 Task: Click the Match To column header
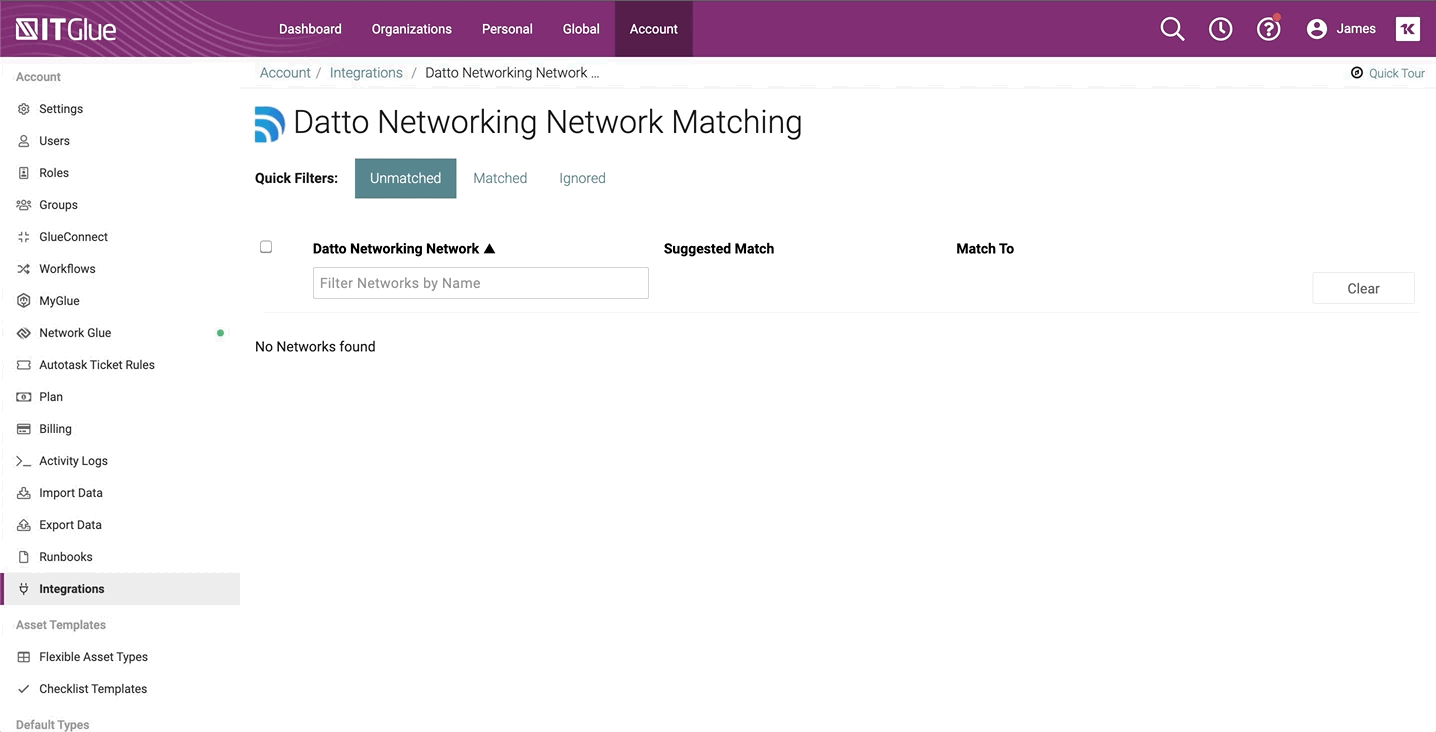[x=985, y=249]
